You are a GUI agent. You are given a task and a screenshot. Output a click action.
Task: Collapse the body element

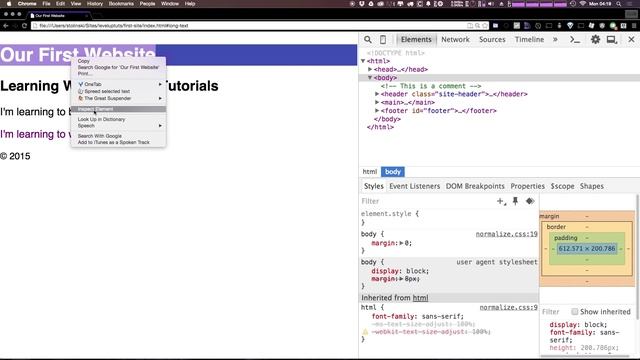pyautogui.click(x=370, y=78)
